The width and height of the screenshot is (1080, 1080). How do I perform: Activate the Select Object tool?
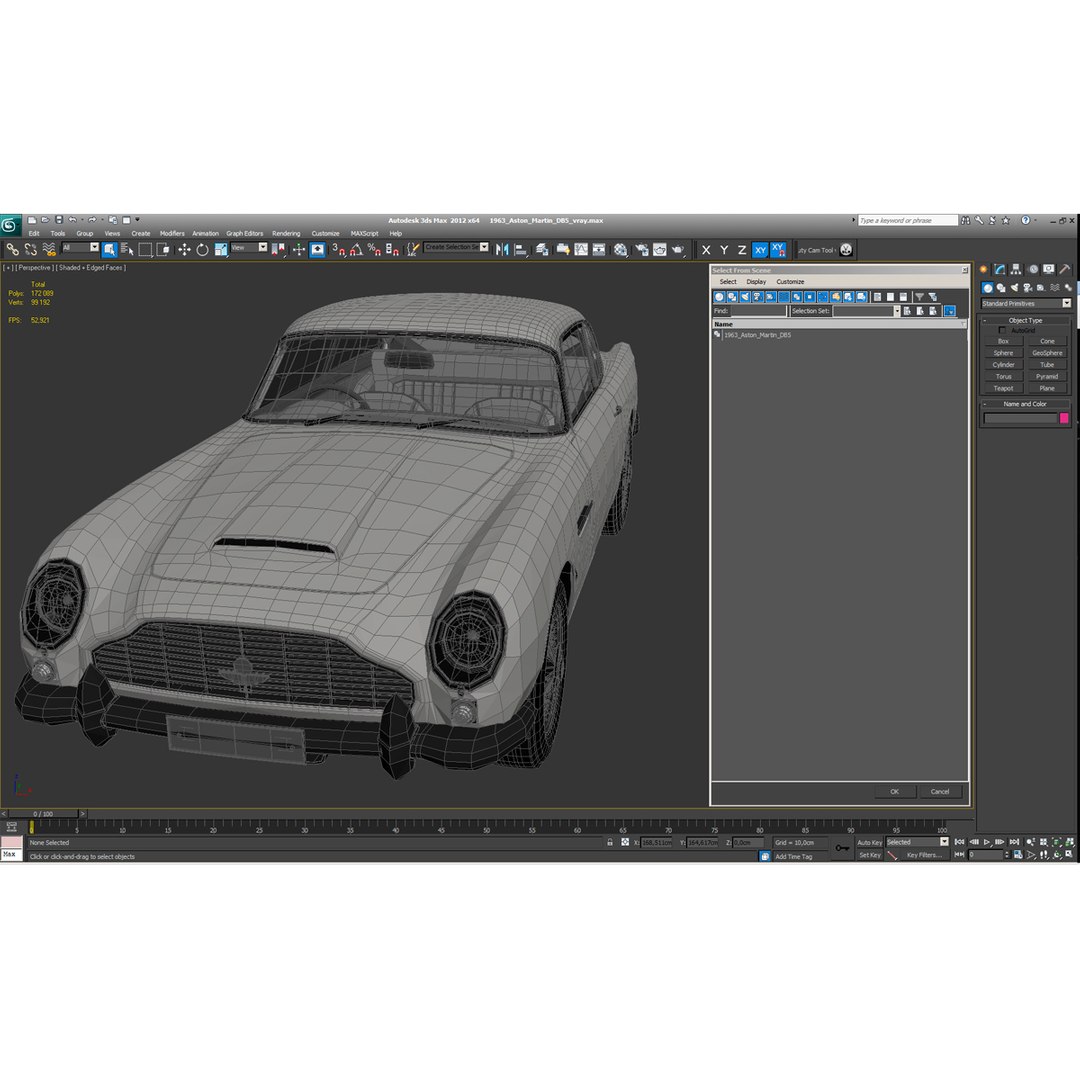[109, 250]
